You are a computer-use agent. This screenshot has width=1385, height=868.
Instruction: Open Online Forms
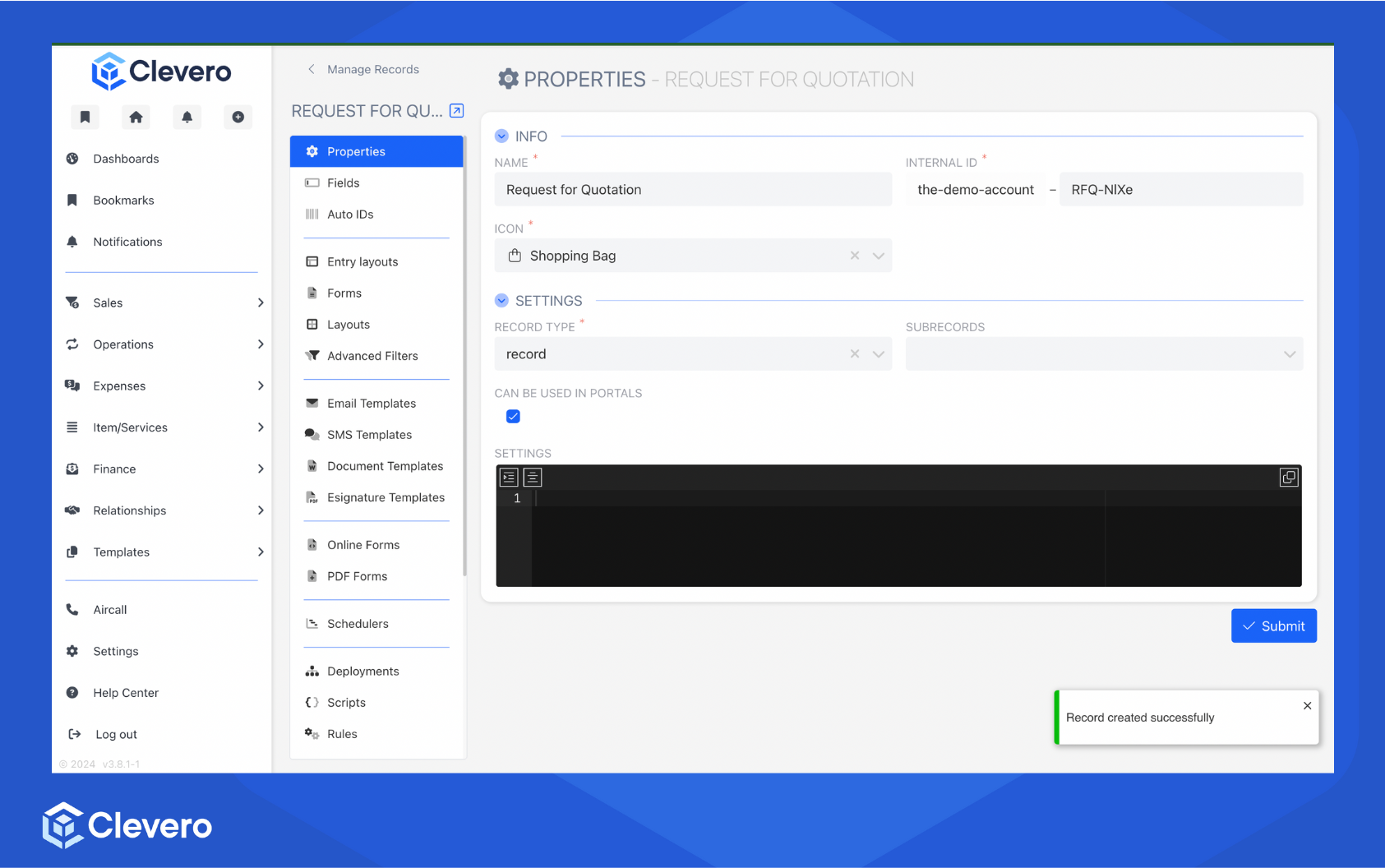pos(376,545)
